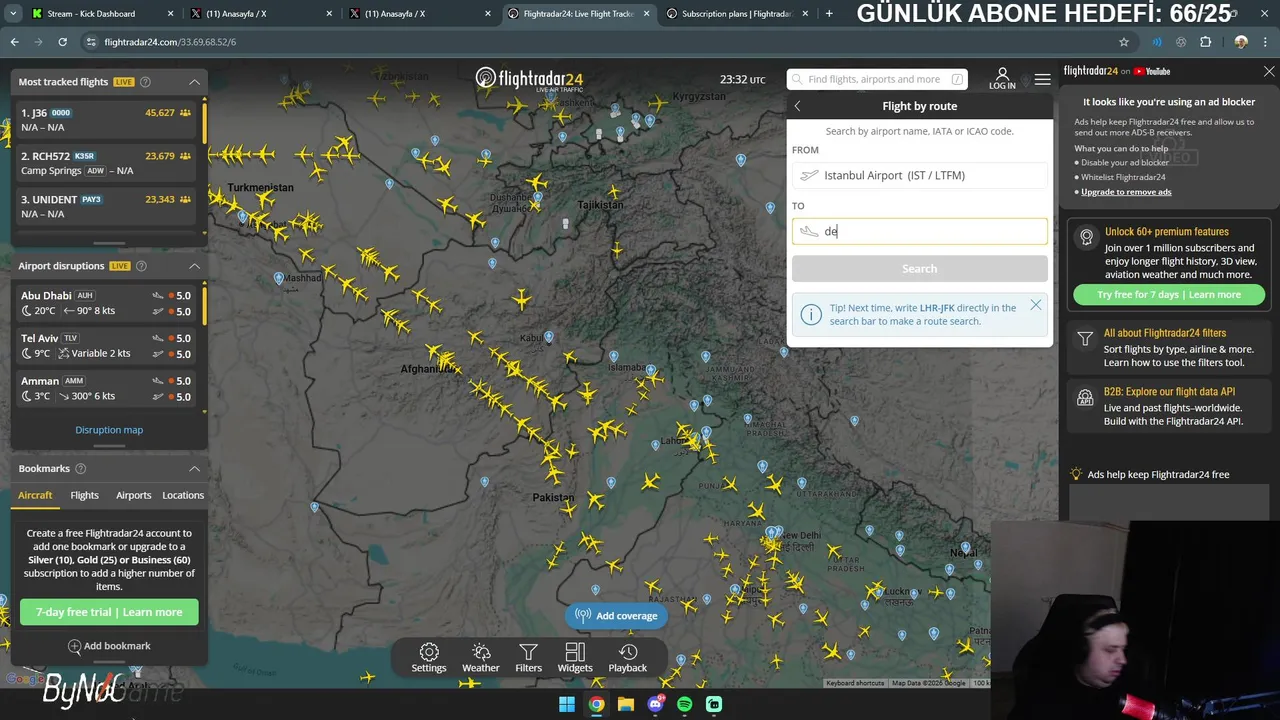The width and height of the screenshot is (1280, 720).
Task: Click the 7-day free trial button
Action: (x=109, y=612)
